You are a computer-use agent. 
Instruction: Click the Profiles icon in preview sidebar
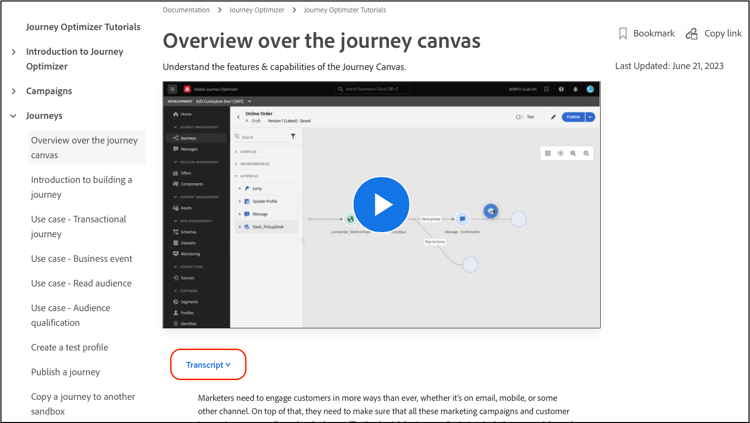(x=176, y=312)
